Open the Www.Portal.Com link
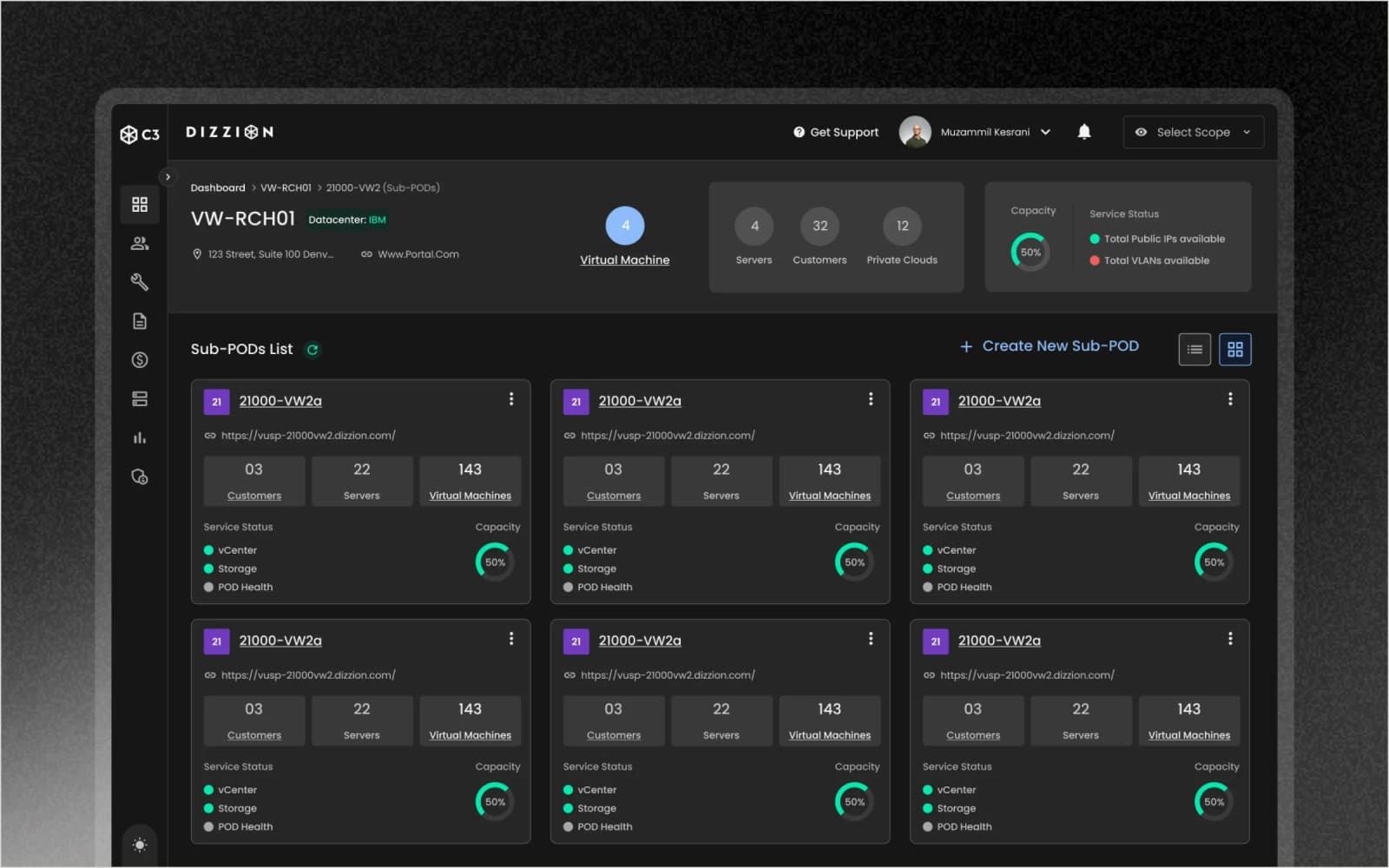This screenshot has height=868, width=1389. point(418,254)
